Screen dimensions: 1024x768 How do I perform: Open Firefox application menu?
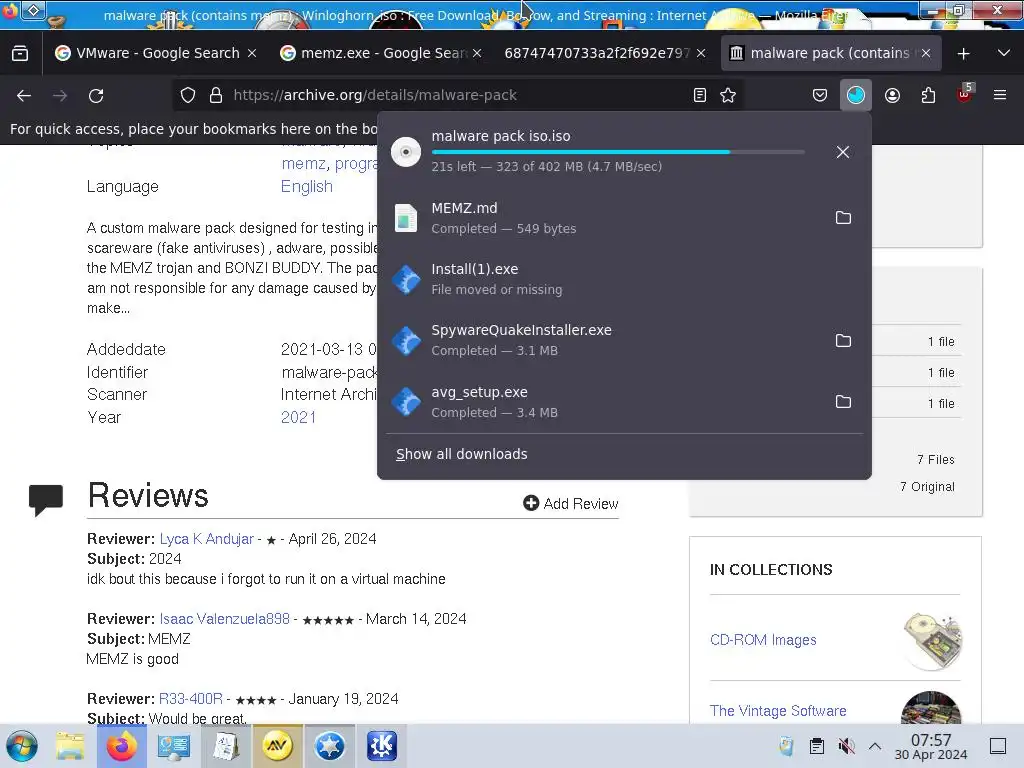tap(1000, 95)
